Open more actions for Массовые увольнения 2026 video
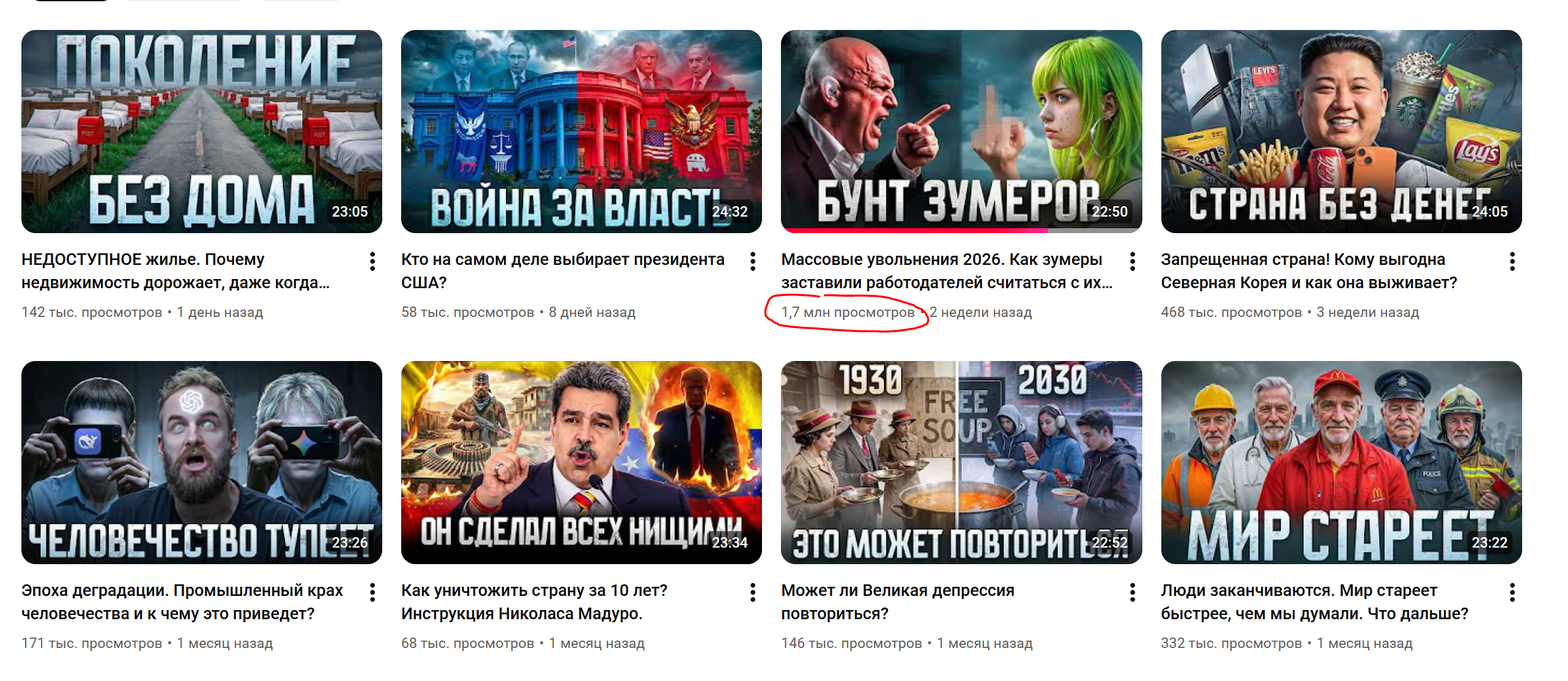1568x681 pixels. point(1133,261)
